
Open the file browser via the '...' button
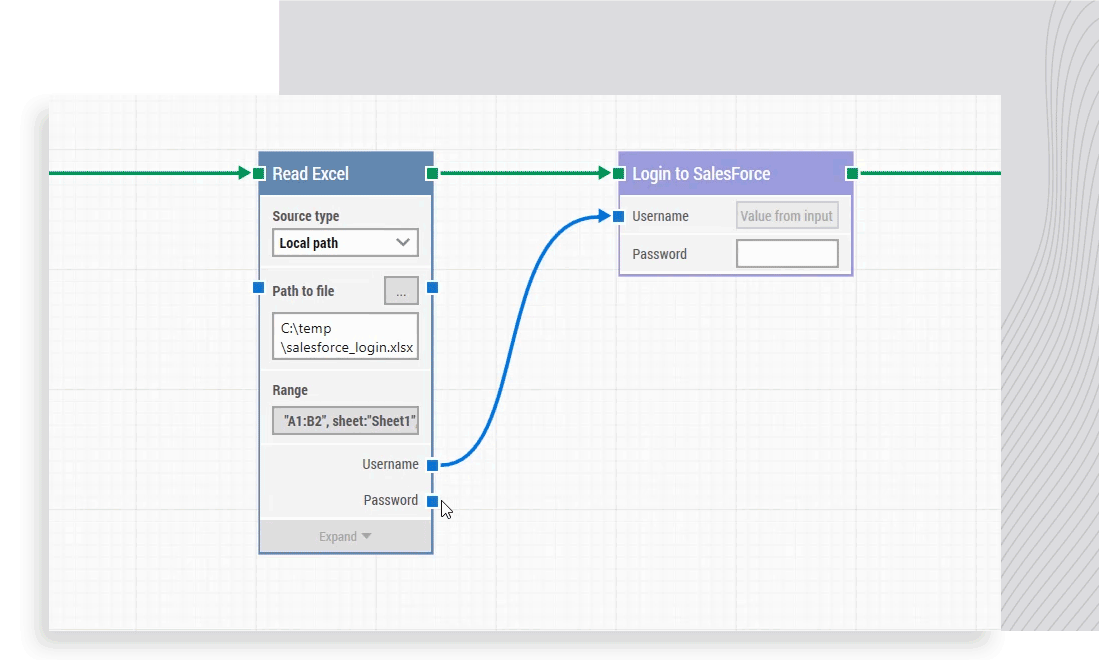coord(401,290)
